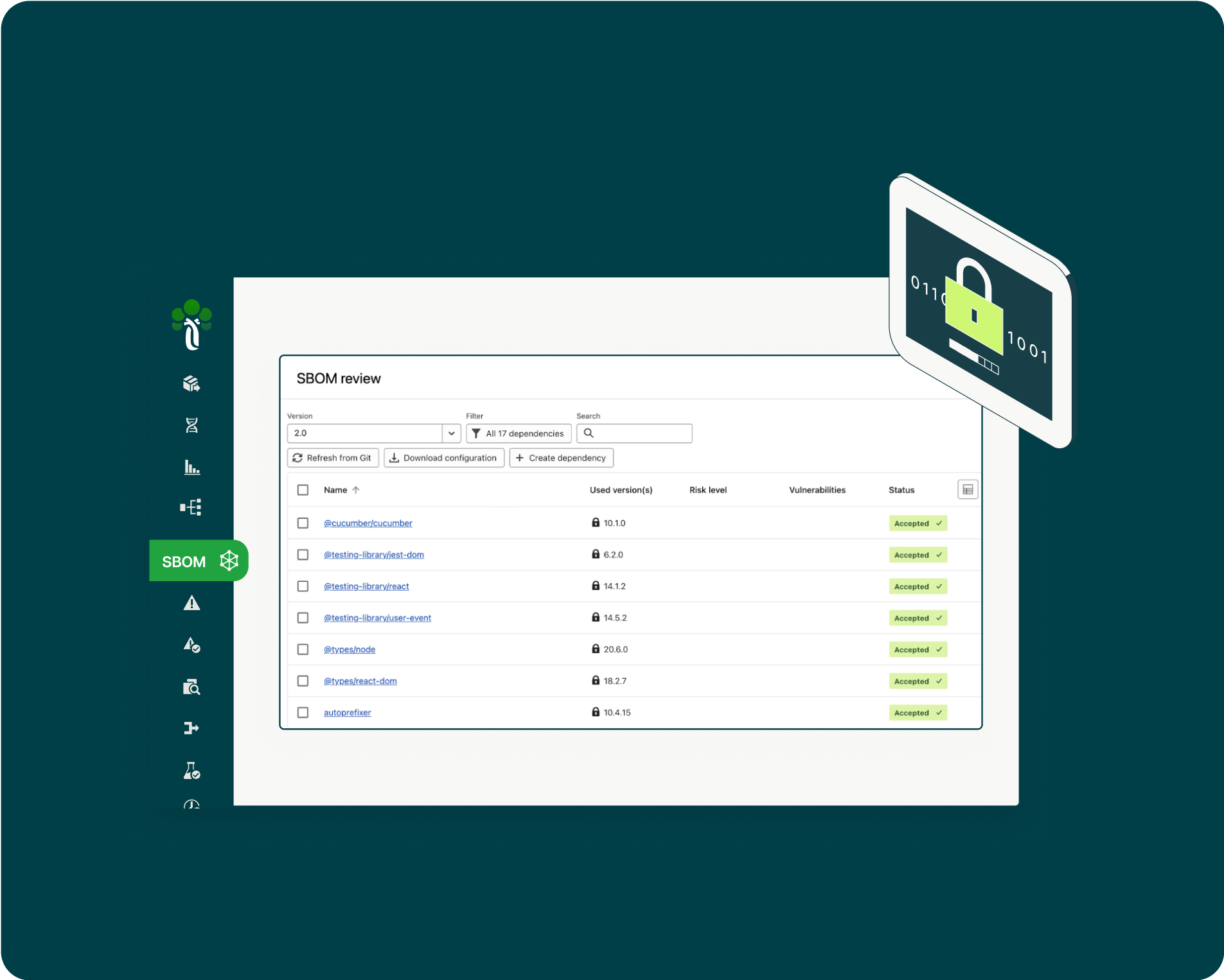1224x980 pixels.
Task: Open the DNA helix sidebar icon
Action: (191, 425)
